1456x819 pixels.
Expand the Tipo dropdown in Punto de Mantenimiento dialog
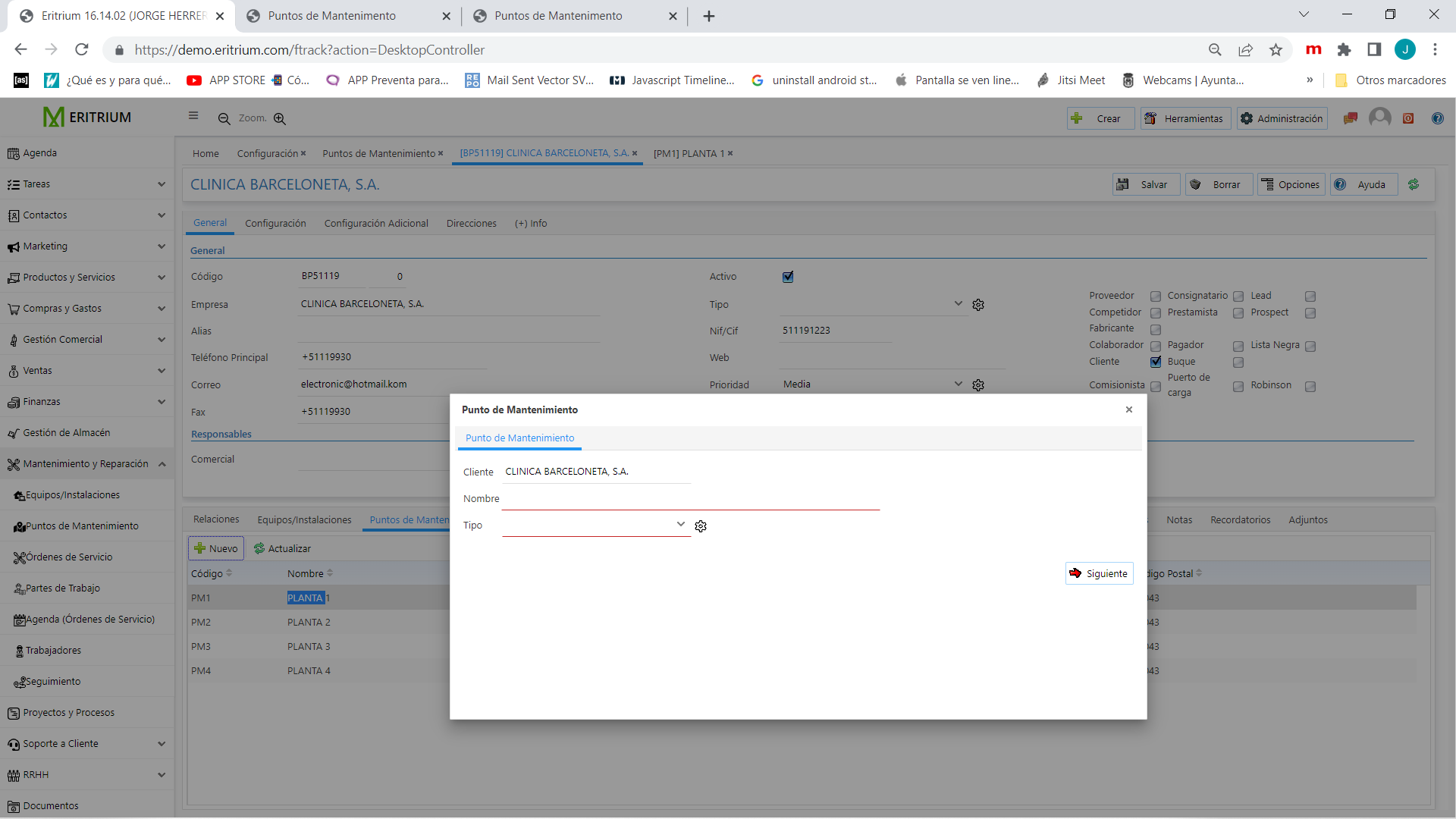tap(681, 524)
